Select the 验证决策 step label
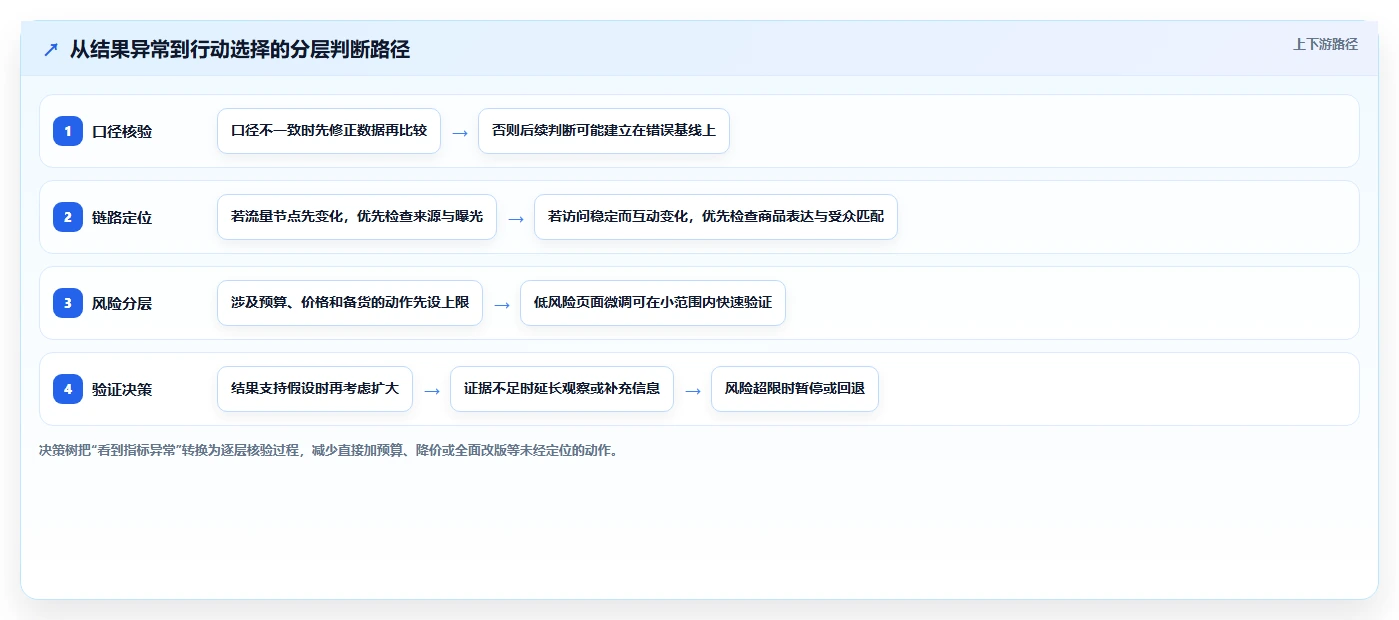Screen dimensions: 1399x620 (x=122, y=389)
